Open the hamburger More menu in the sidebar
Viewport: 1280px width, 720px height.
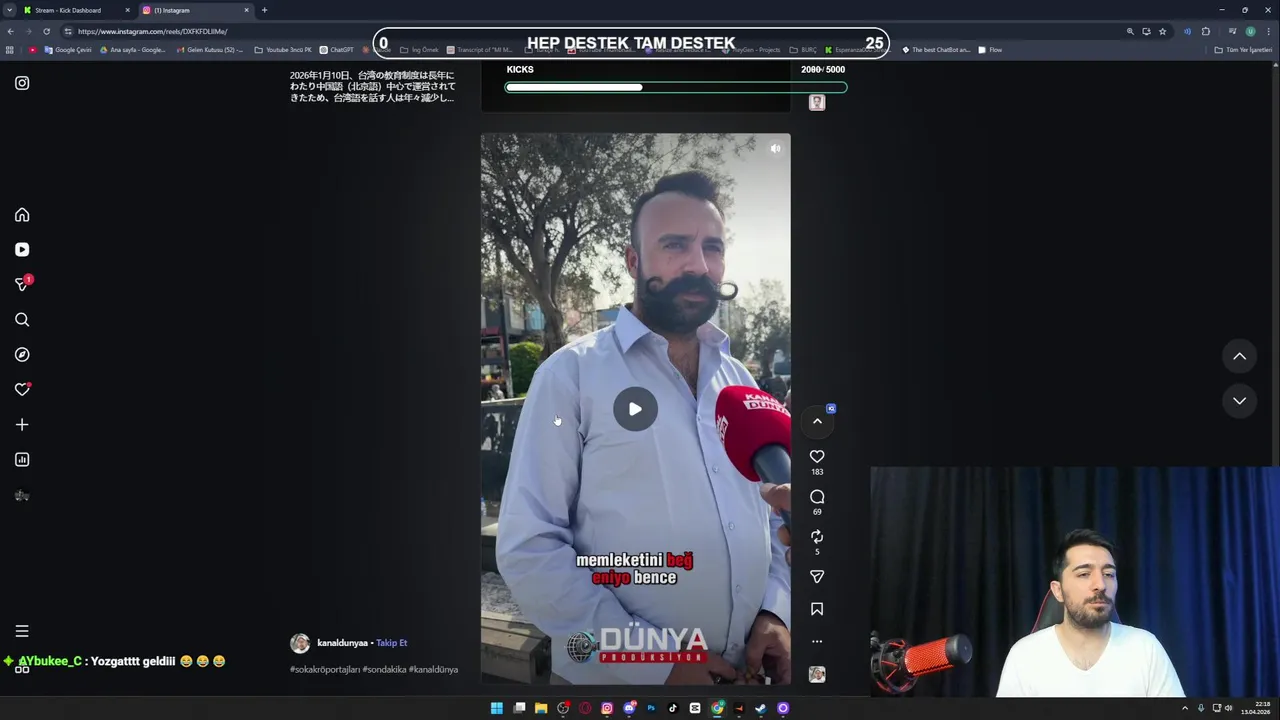pyautogui.click(x=22, y=631)
